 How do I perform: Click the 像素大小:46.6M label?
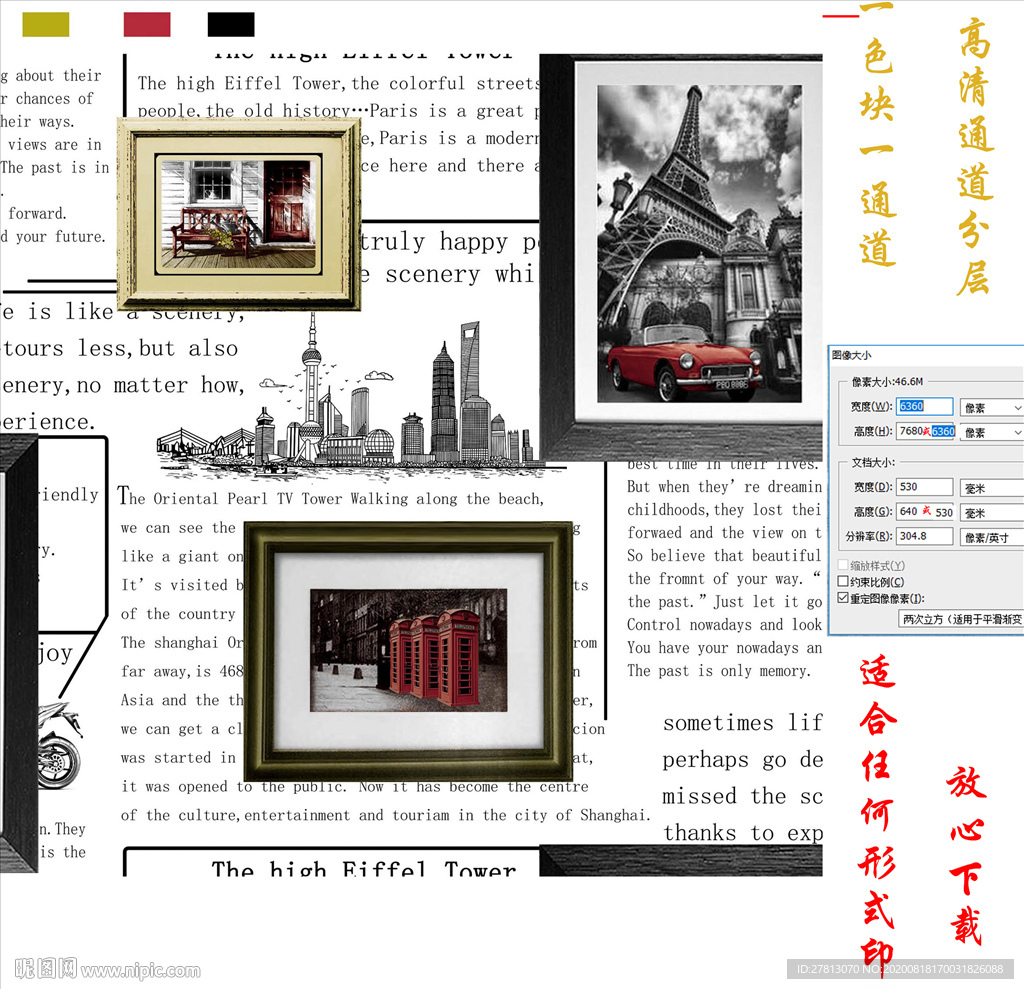[x=888, y=381]
